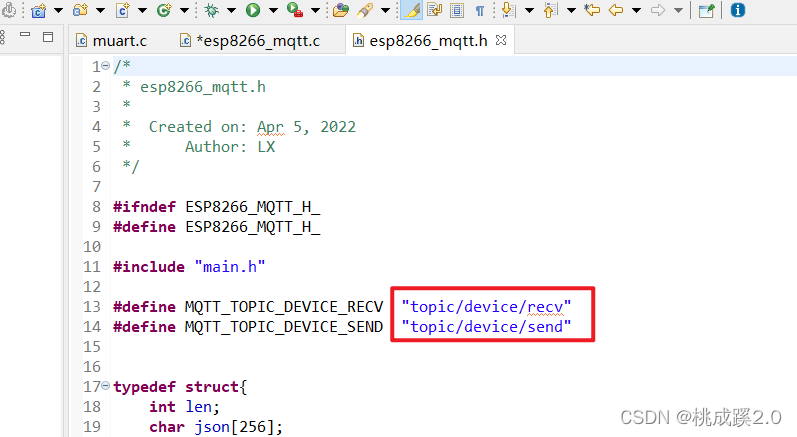Screen dimensions: 797x437
Task: Click the Search flashlight icon
Action: (x=365, y=10)
